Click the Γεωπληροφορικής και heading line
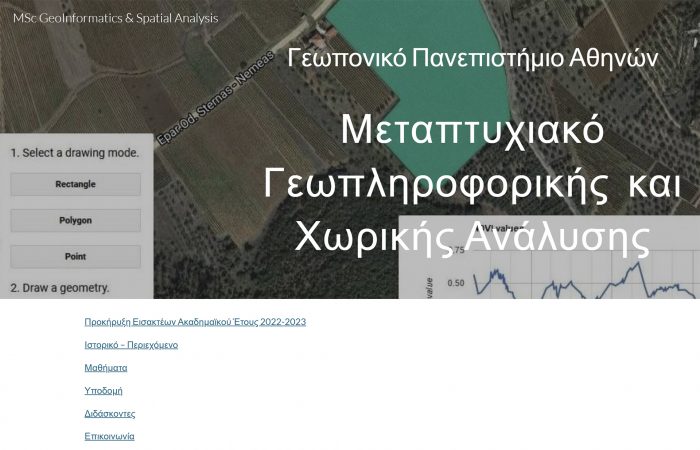Screen dimensions: 700x450 472,183
